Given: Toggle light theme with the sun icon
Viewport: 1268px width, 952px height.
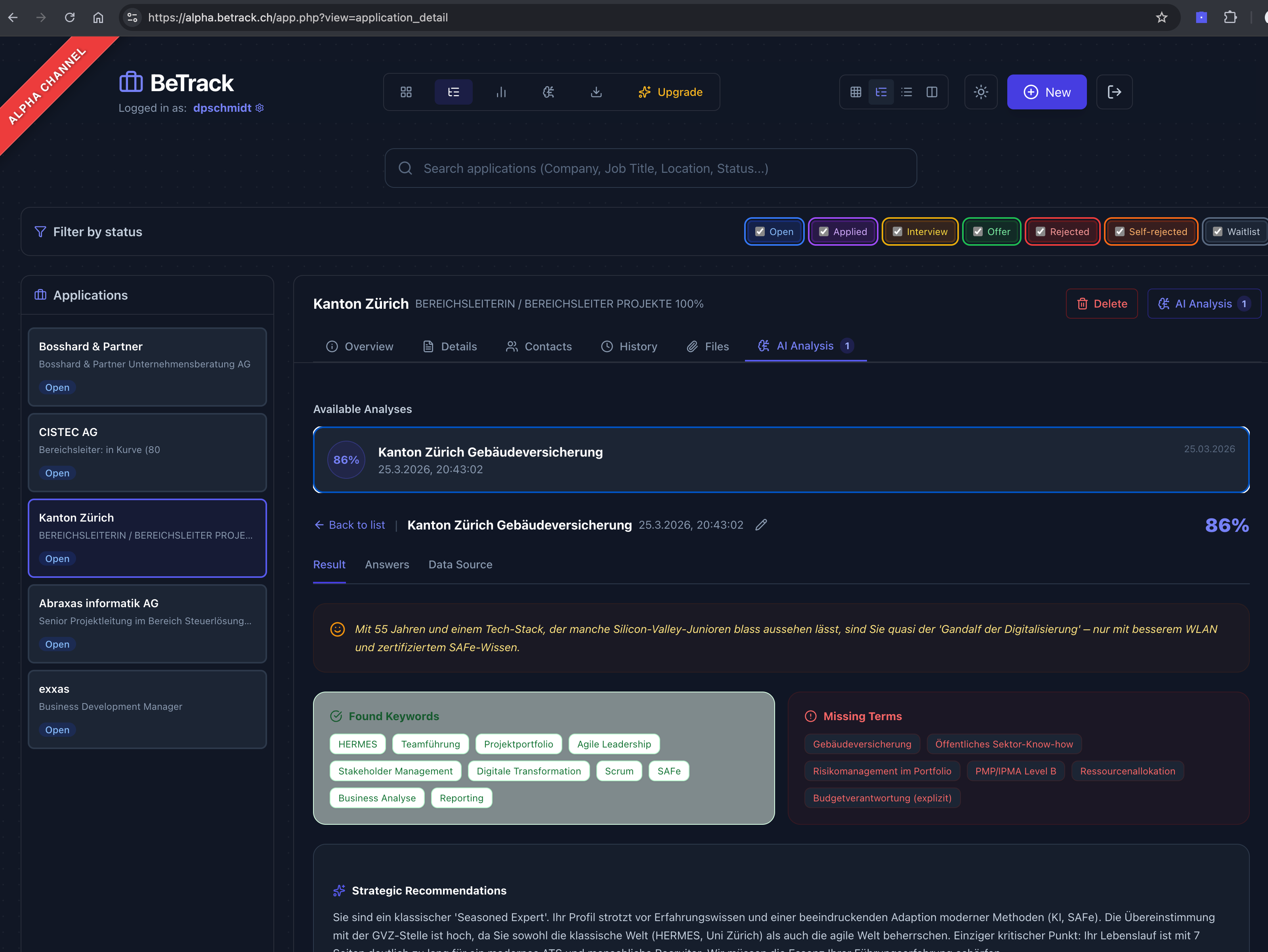Looking at the screenshot, I should 981,92.
